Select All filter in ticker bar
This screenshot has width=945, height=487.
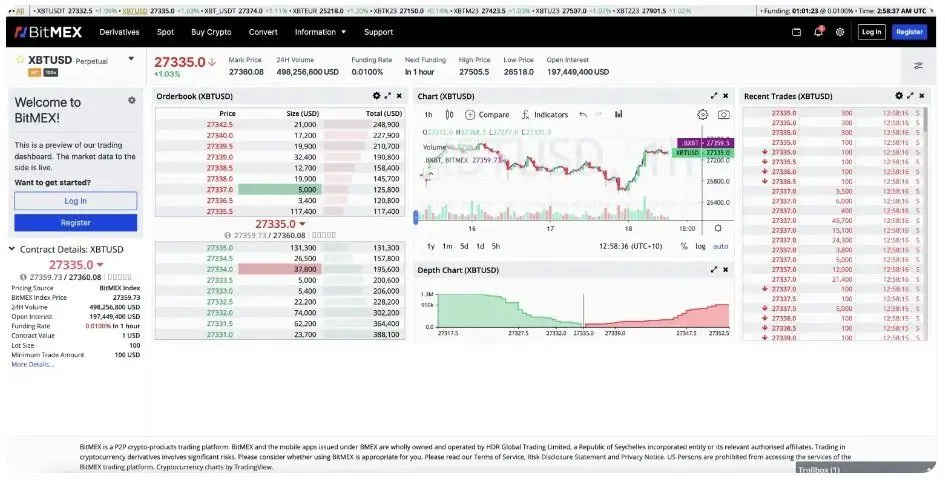tap(20, 11)
